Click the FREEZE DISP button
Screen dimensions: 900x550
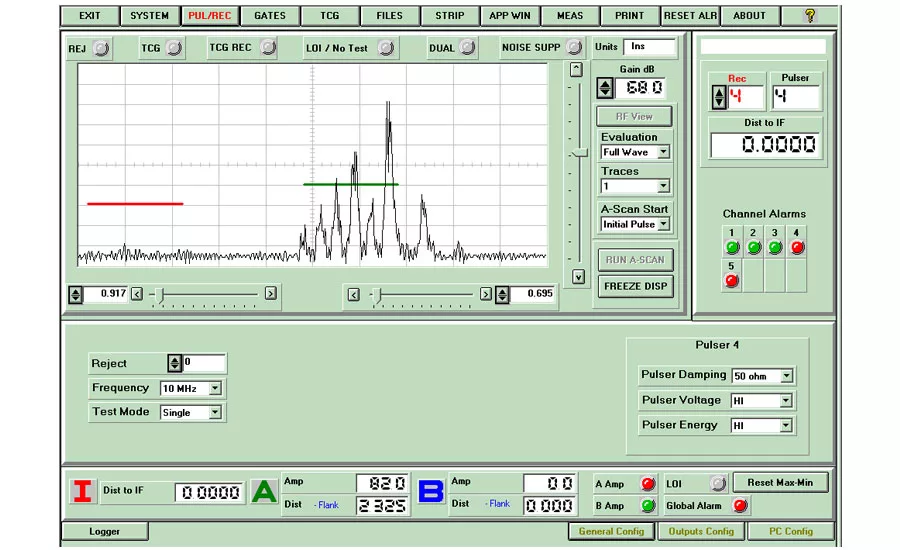click(635, 286)
